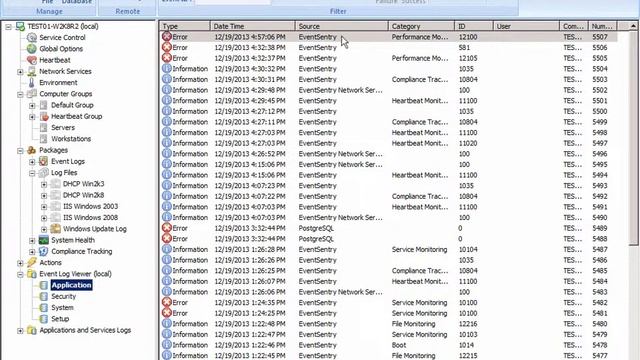Select the IIS Windows 2003 log file
This screenshot has height=360, width=640.
pos(90,207)
